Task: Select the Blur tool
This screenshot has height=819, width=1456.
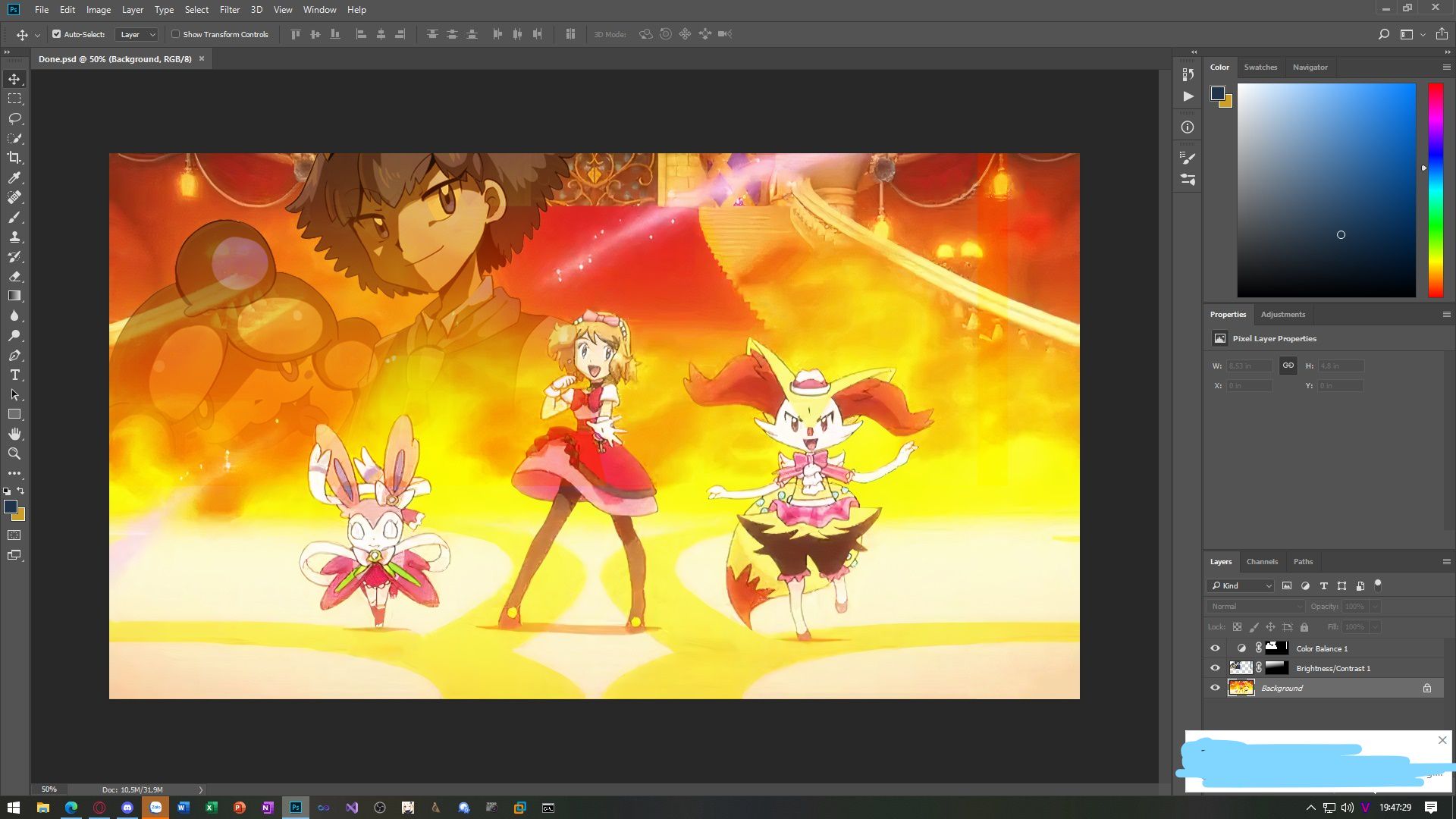Action: pyautogui.click(x=14, y=316)
